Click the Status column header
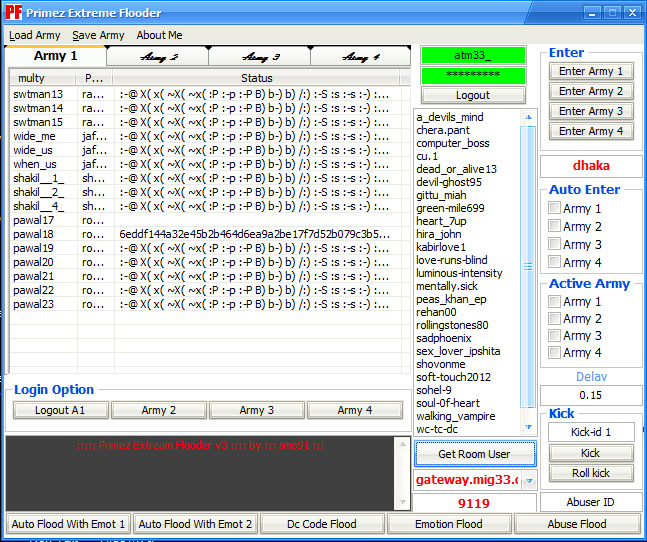Image resolution: width=647 pixels, height=542 pixels. (257, 78)
